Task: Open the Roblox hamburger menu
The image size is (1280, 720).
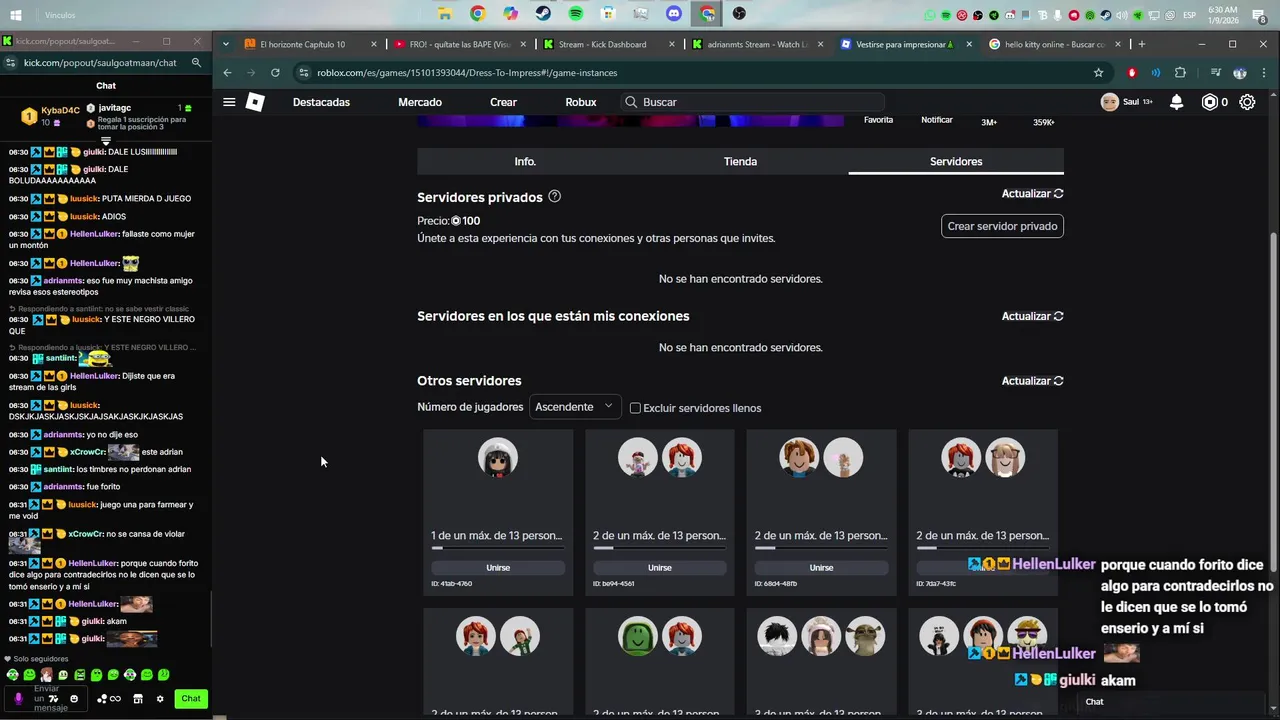Action: pyautogui.click(x=229, y=102)
